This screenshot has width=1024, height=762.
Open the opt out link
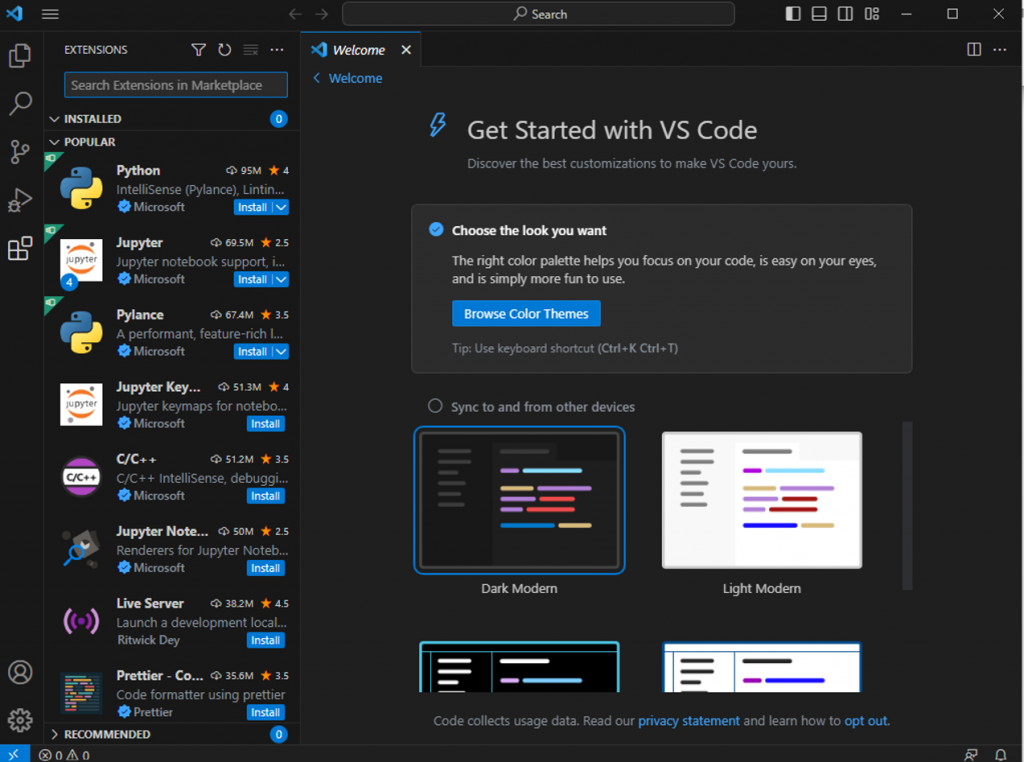pyautogui.click(x=865, y=721)
